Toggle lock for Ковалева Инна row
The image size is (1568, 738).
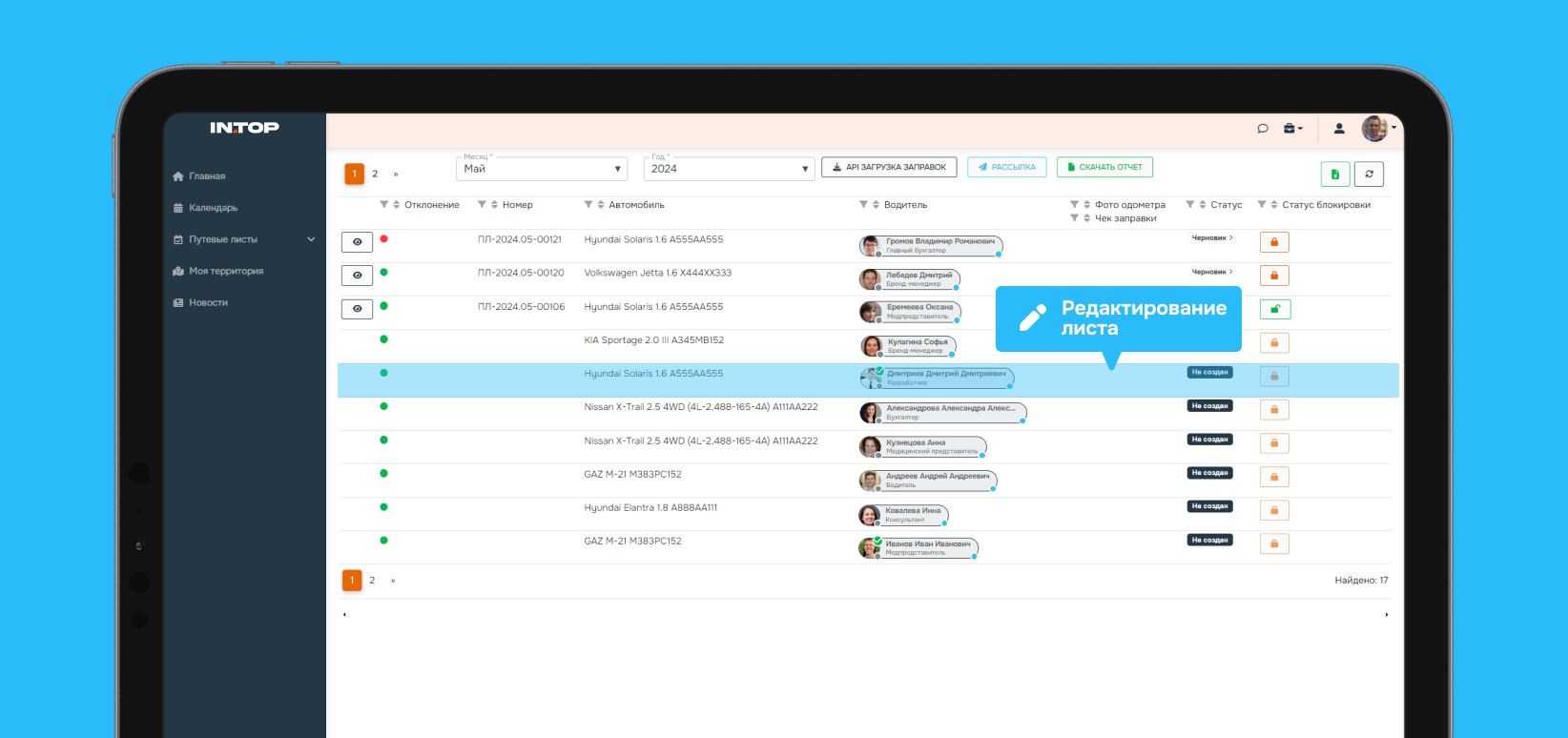click(x=1274, y=510)
